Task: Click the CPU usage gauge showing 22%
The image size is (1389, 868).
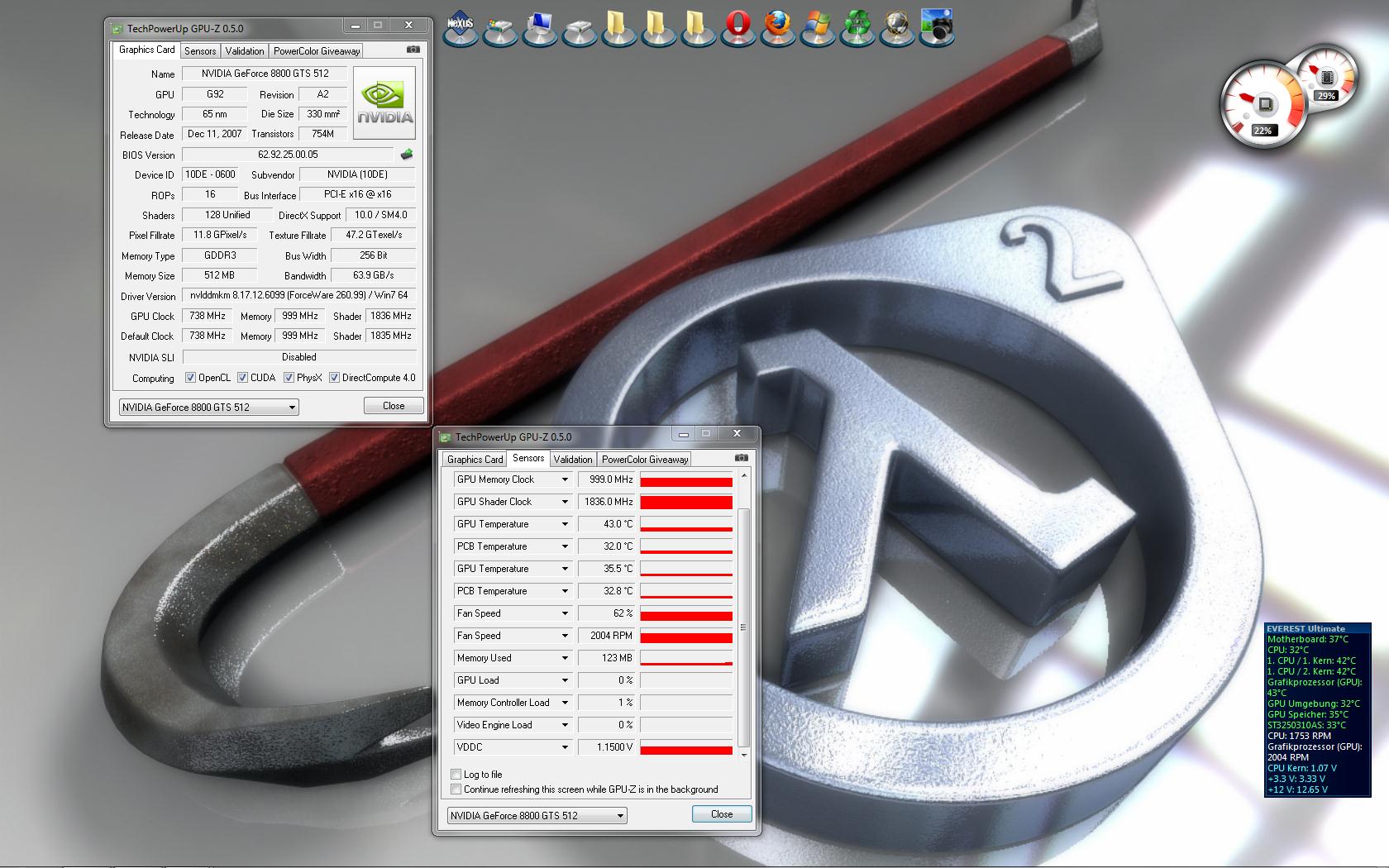Action: [1263, 106]
